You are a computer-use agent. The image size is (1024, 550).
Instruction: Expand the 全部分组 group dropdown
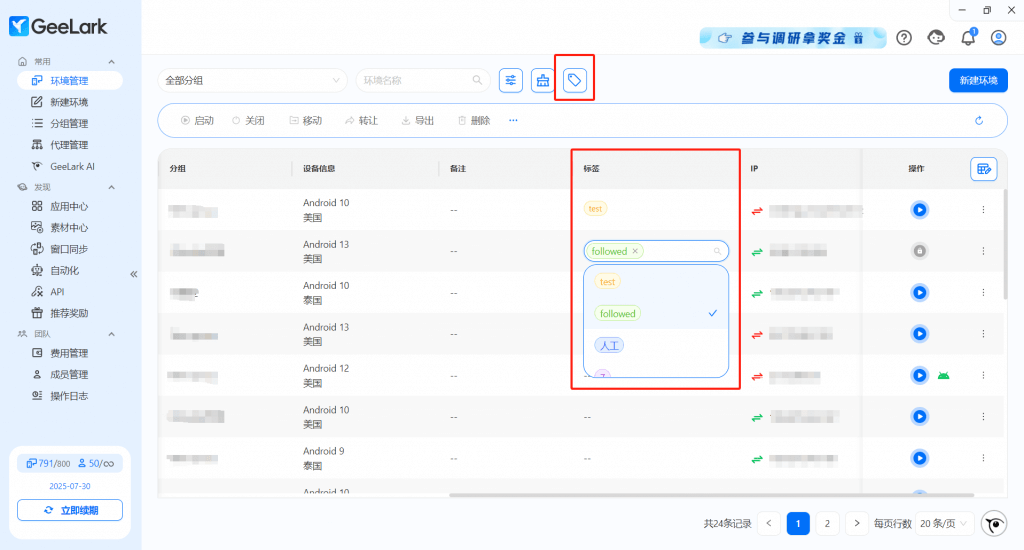[252, 80]
